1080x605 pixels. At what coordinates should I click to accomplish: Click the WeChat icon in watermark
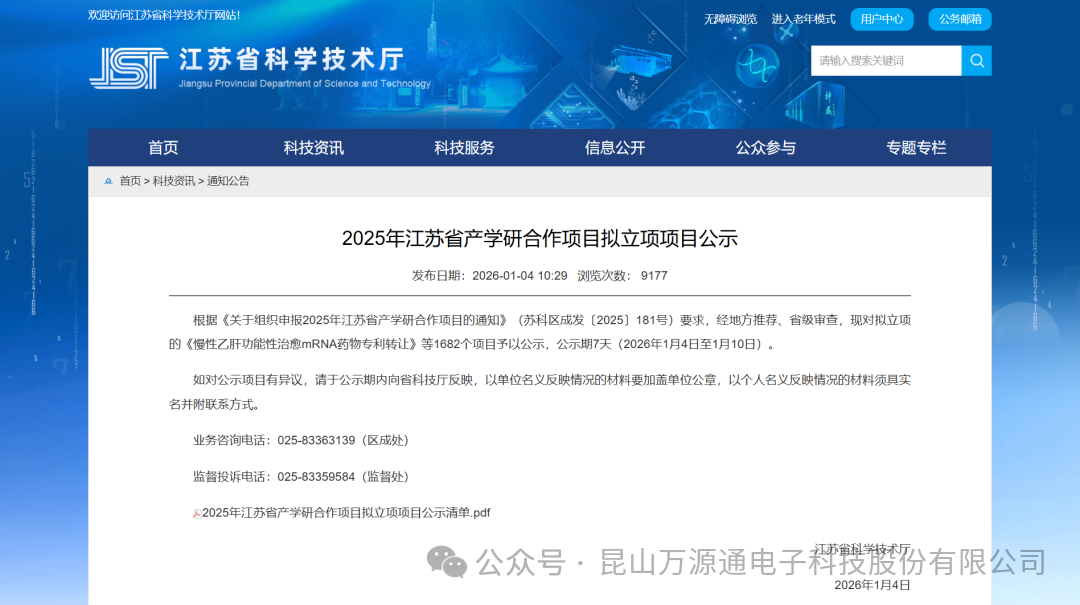(x=446, y=562)
